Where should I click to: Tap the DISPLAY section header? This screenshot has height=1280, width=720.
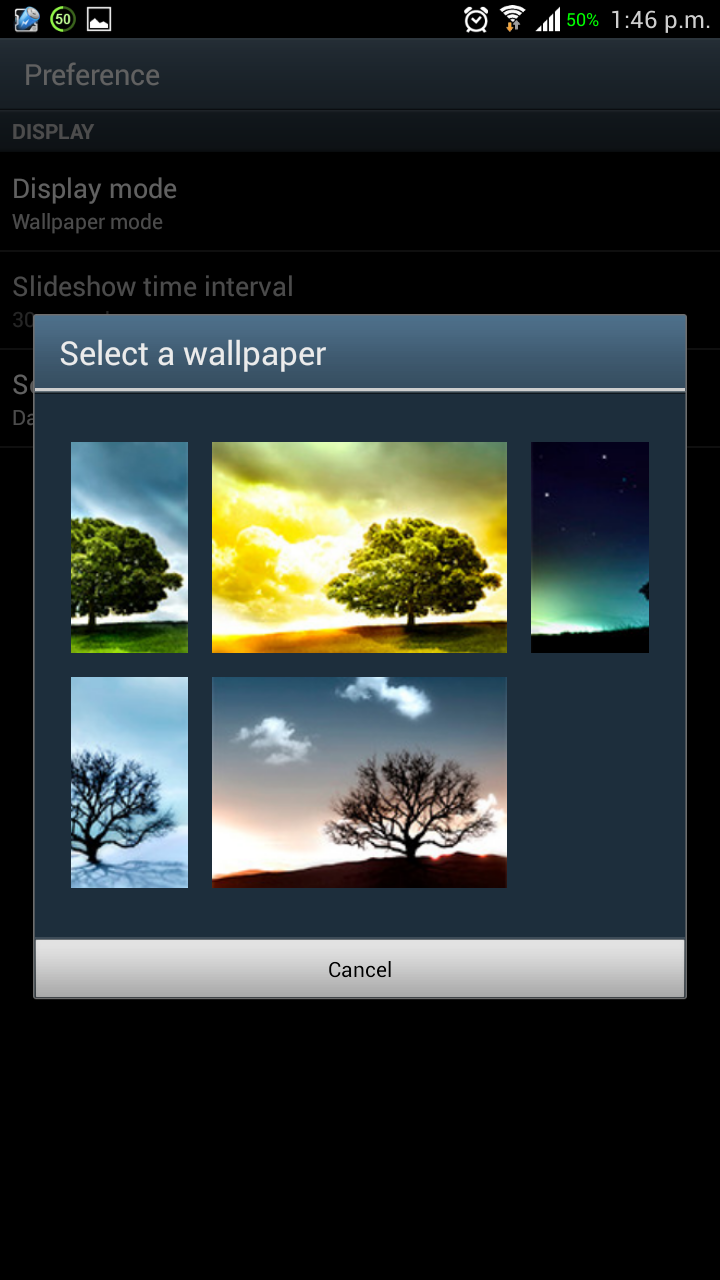tap(53, 132)
